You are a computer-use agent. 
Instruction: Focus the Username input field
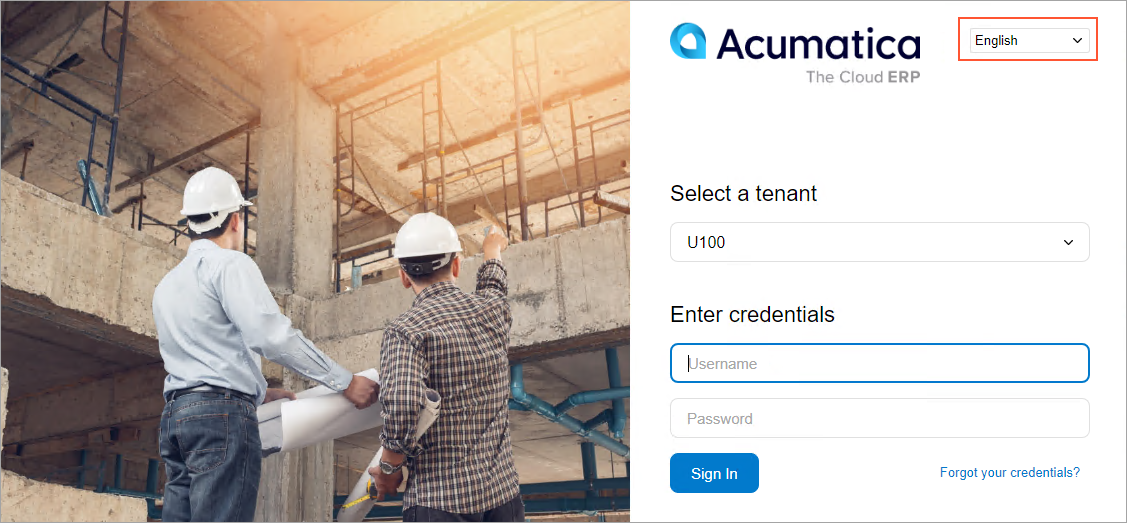(879, 363)
